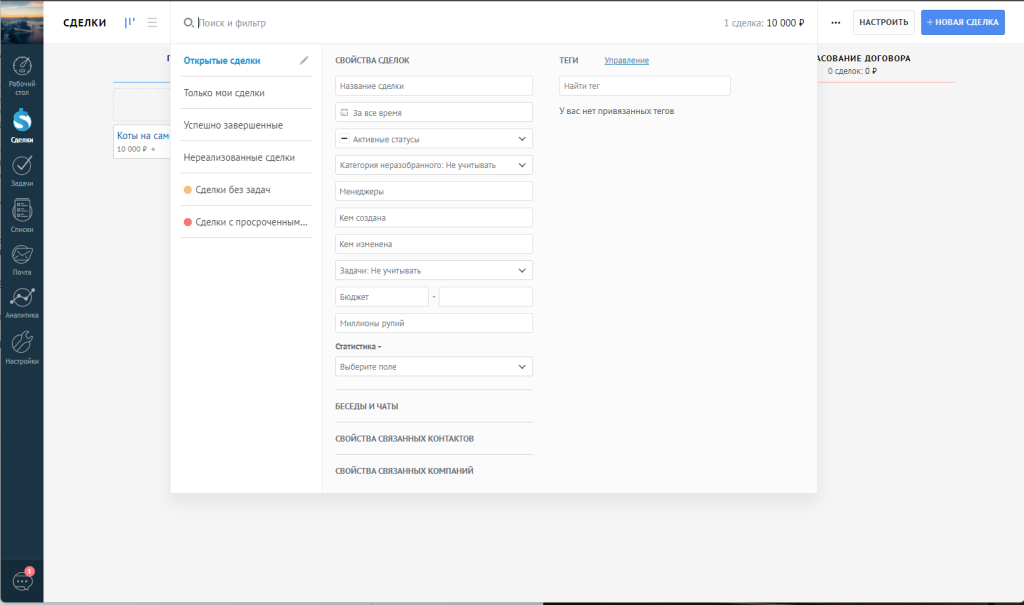Expand the Свойства связанных контактов section
This screenshot has height=605, width=1024.
tap(404, 439)
